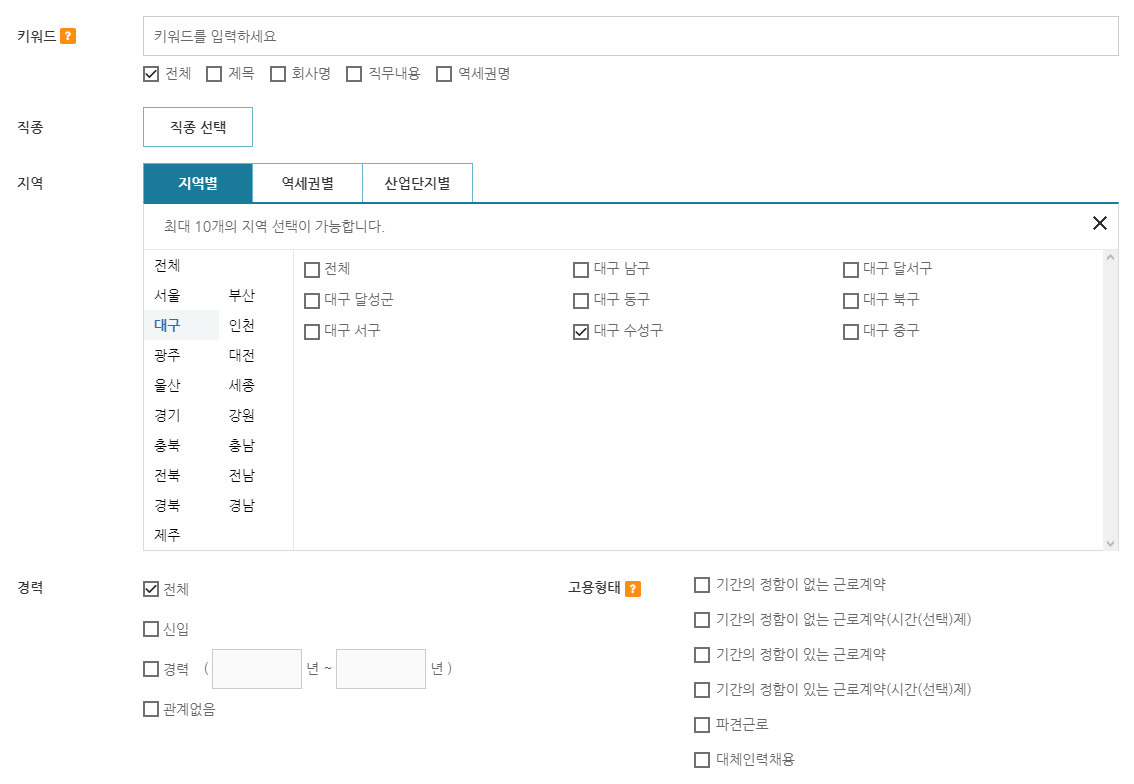Click the scrollbar up arrow in region list

[x=1111, y=257]
